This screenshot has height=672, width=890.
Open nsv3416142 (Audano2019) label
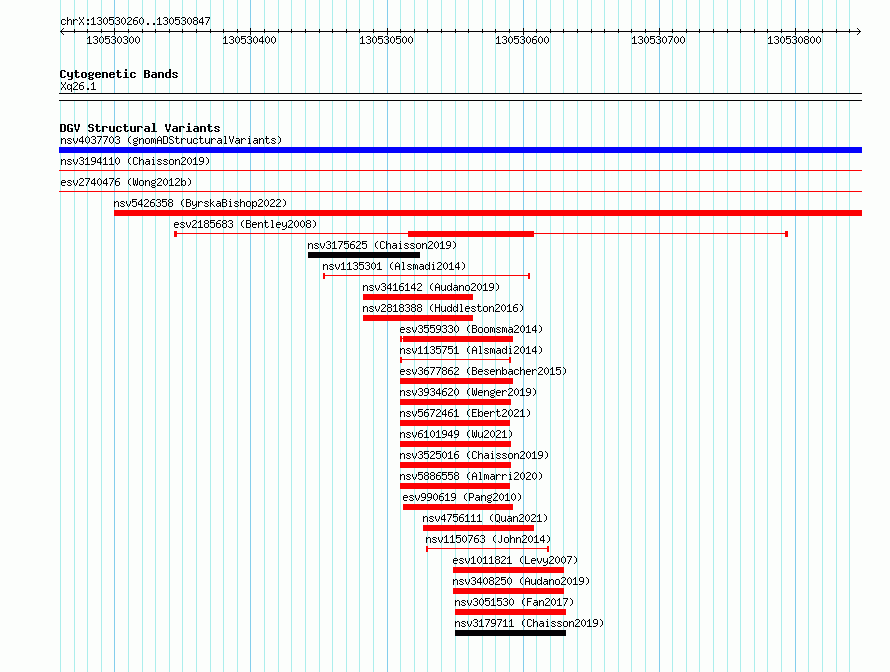(431, 287)
